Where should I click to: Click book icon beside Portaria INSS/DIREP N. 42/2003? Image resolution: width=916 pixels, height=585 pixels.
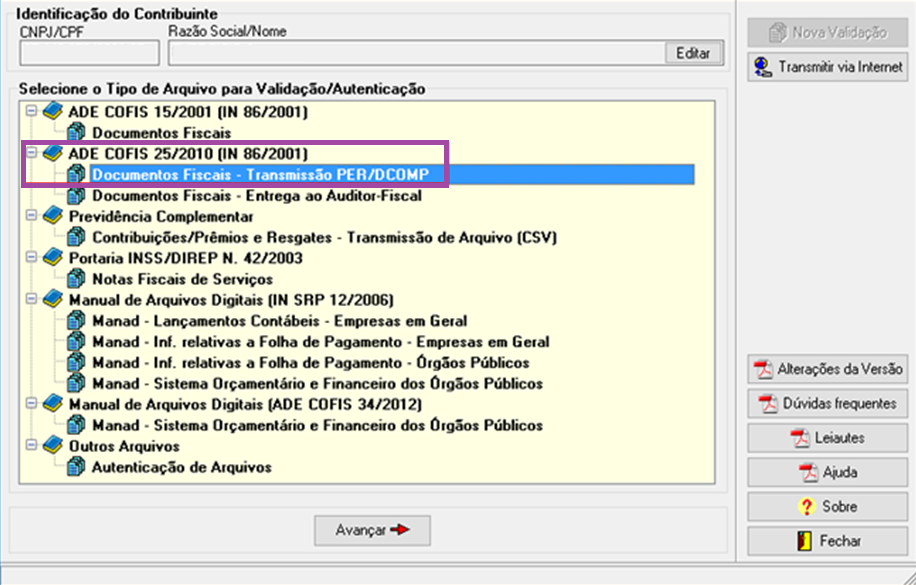[x=53, y=257]
